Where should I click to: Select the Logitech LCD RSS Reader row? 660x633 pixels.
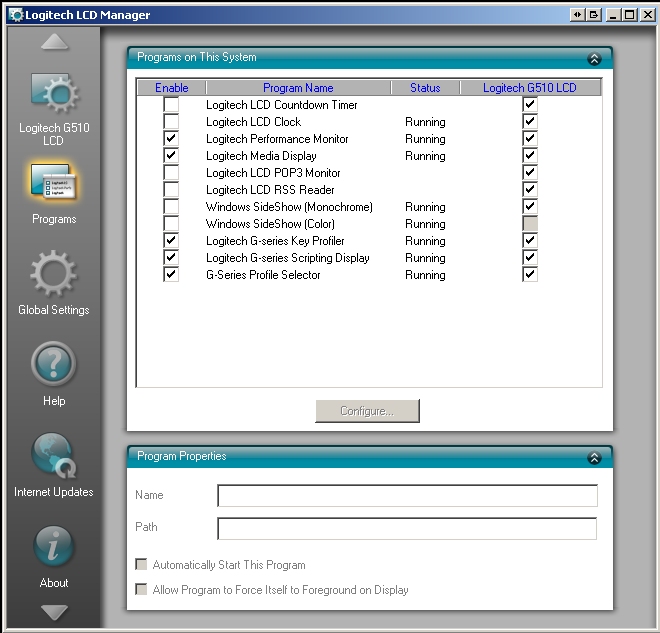369,189
